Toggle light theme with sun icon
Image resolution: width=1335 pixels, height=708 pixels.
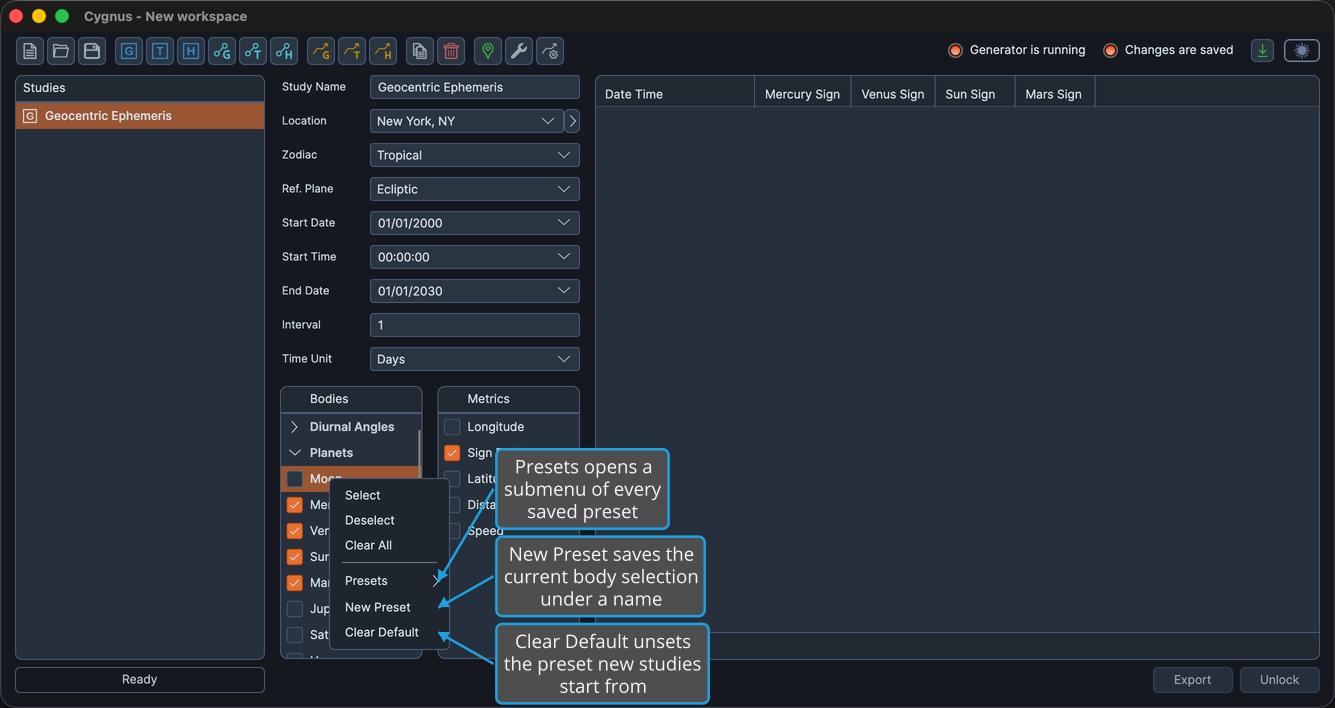pos(1302,51)
